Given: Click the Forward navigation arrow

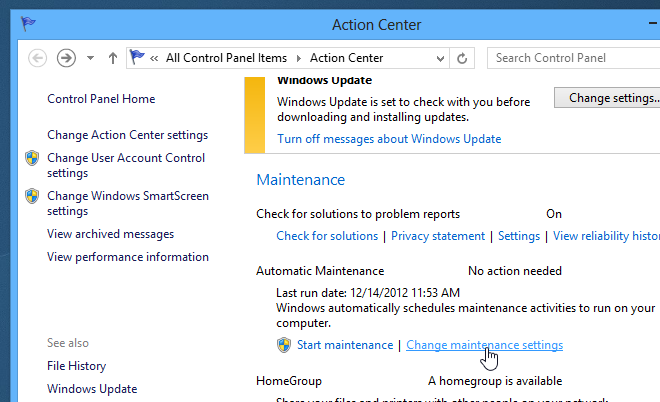Looking at the screenshot, I should click(66, 58).
